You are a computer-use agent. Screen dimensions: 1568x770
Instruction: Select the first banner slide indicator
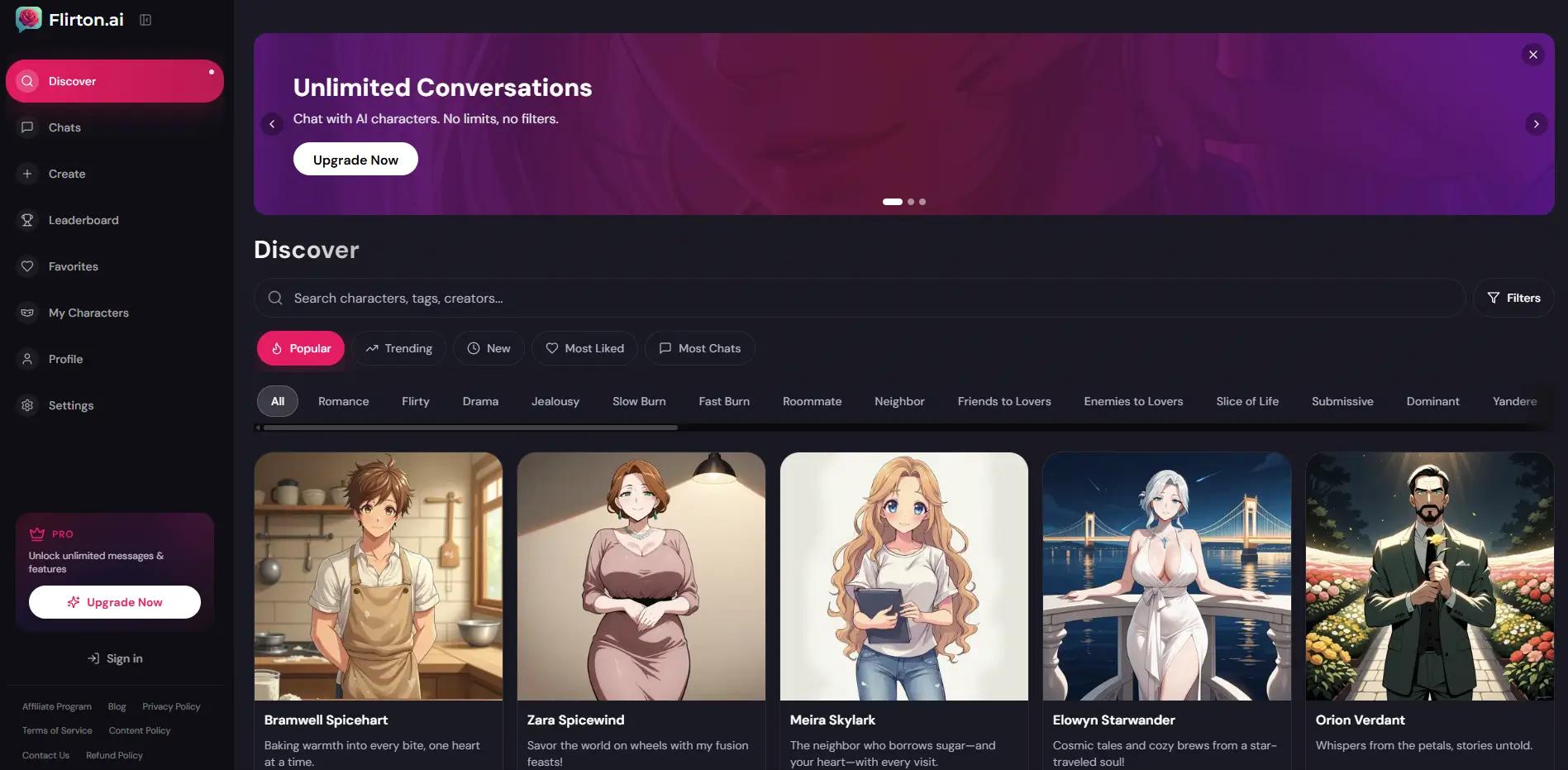click(x=893, y=202)
